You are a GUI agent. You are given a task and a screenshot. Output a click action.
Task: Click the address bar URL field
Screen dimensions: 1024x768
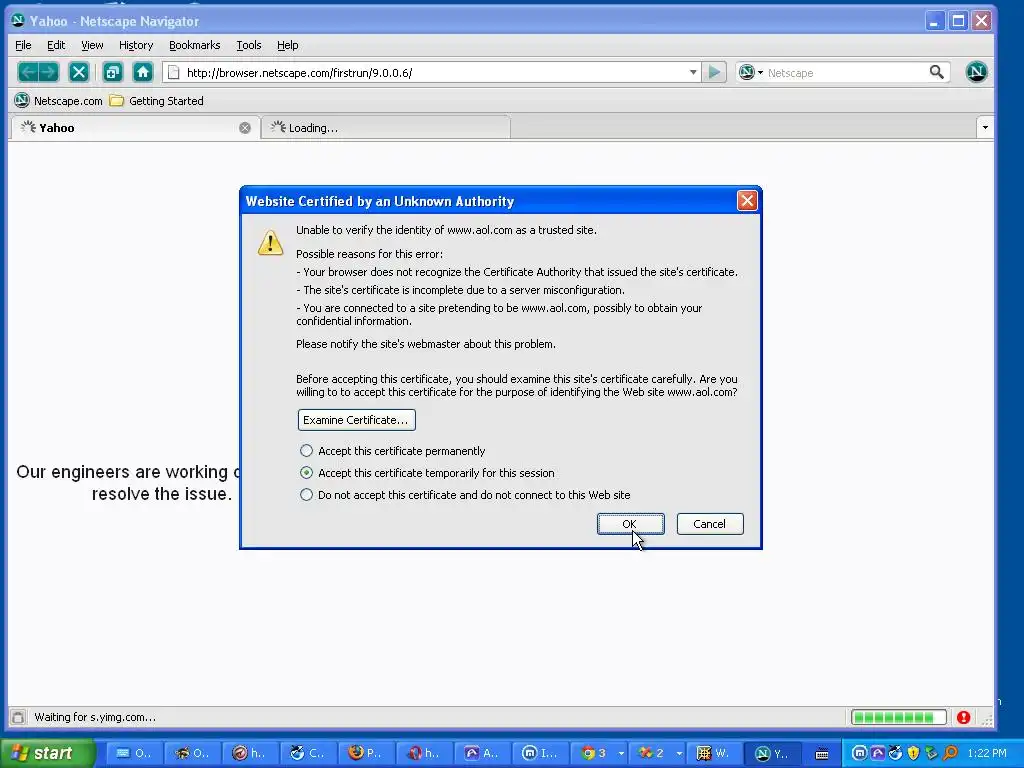434,72
